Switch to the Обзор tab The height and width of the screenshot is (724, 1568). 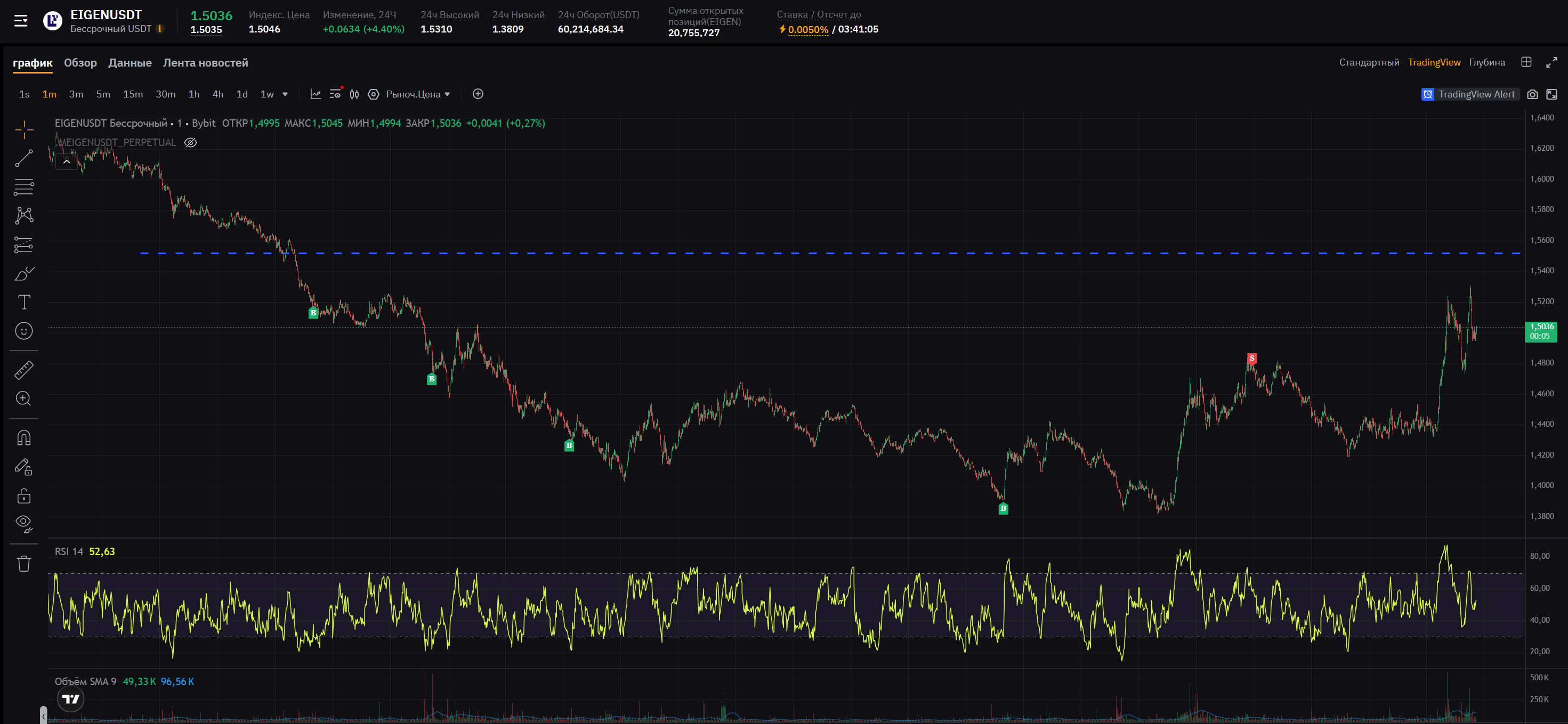click(80, 63)
